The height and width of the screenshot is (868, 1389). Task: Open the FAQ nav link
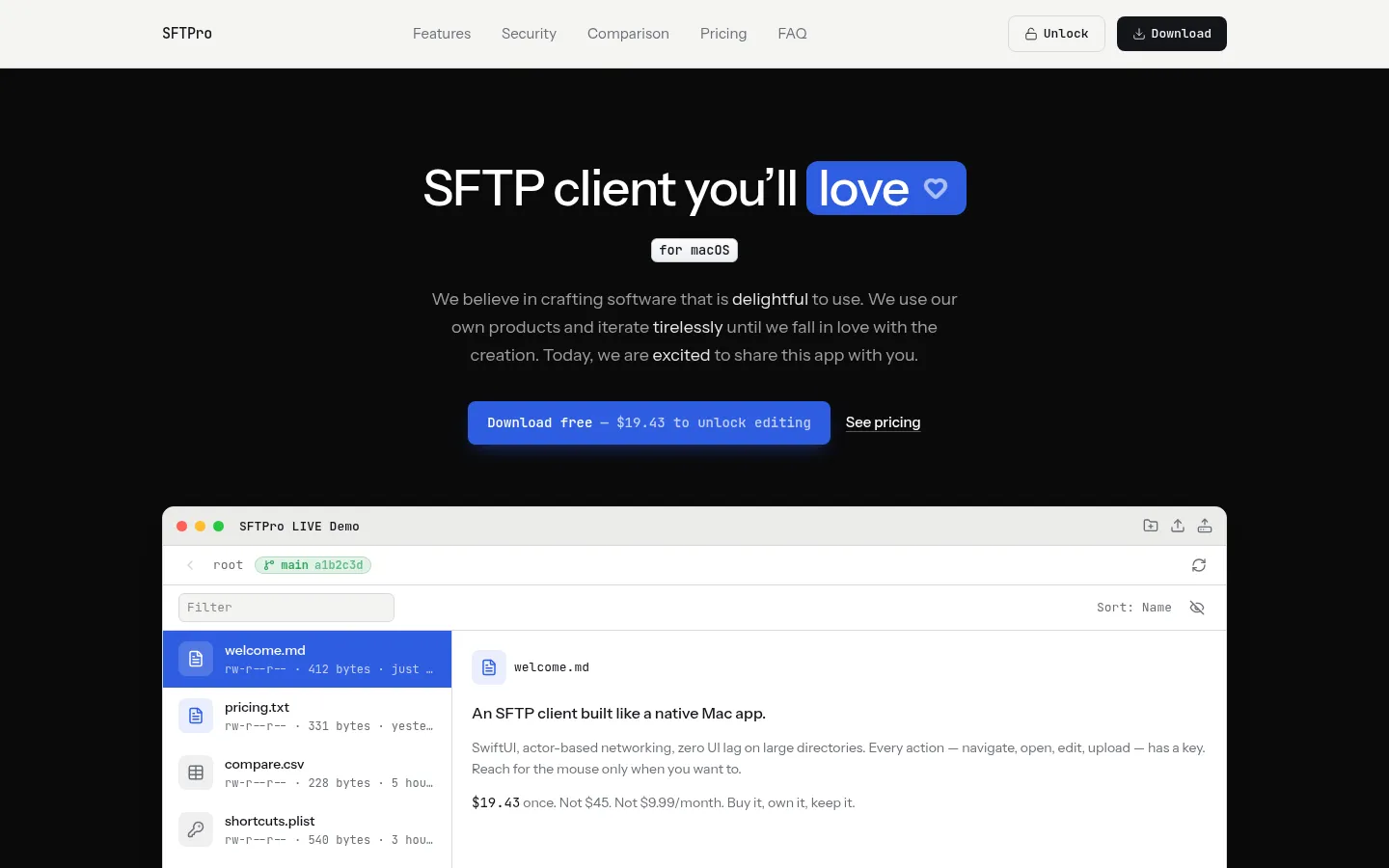tap(792, 34)
